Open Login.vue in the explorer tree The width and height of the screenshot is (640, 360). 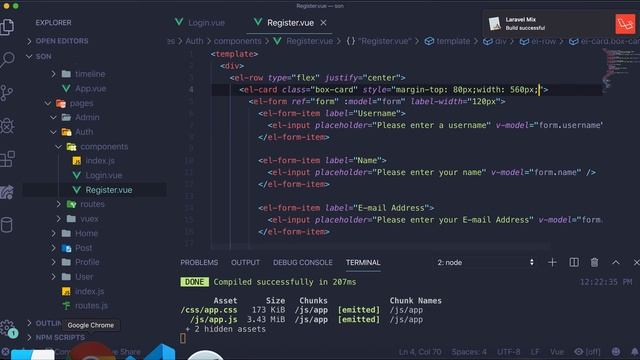tap(103, 176)
